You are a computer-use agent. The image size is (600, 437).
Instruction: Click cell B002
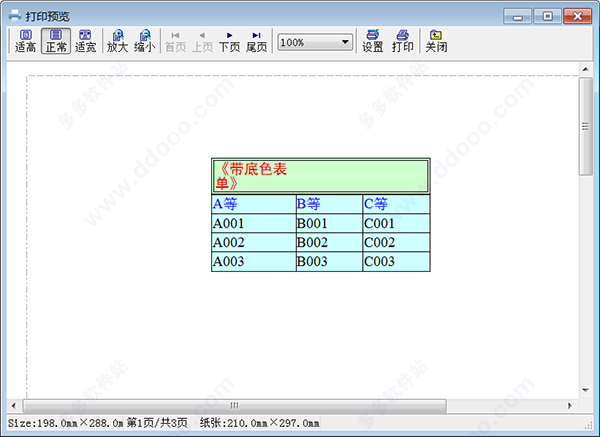point(329,242)
